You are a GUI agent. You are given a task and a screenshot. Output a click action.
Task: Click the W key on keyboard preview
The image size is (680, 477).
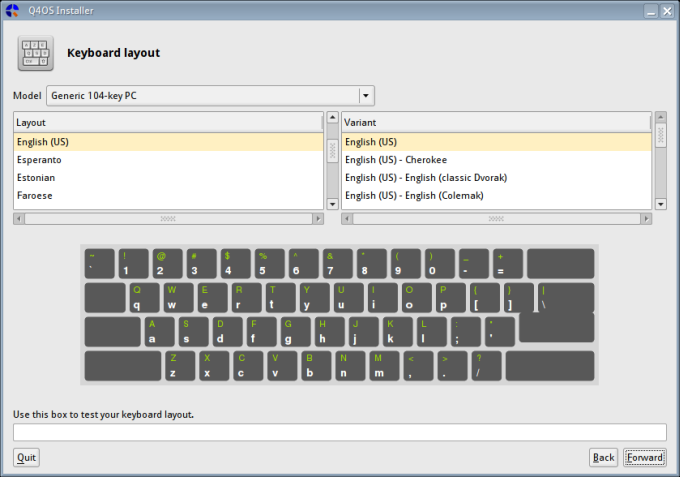tap(179, 297)
